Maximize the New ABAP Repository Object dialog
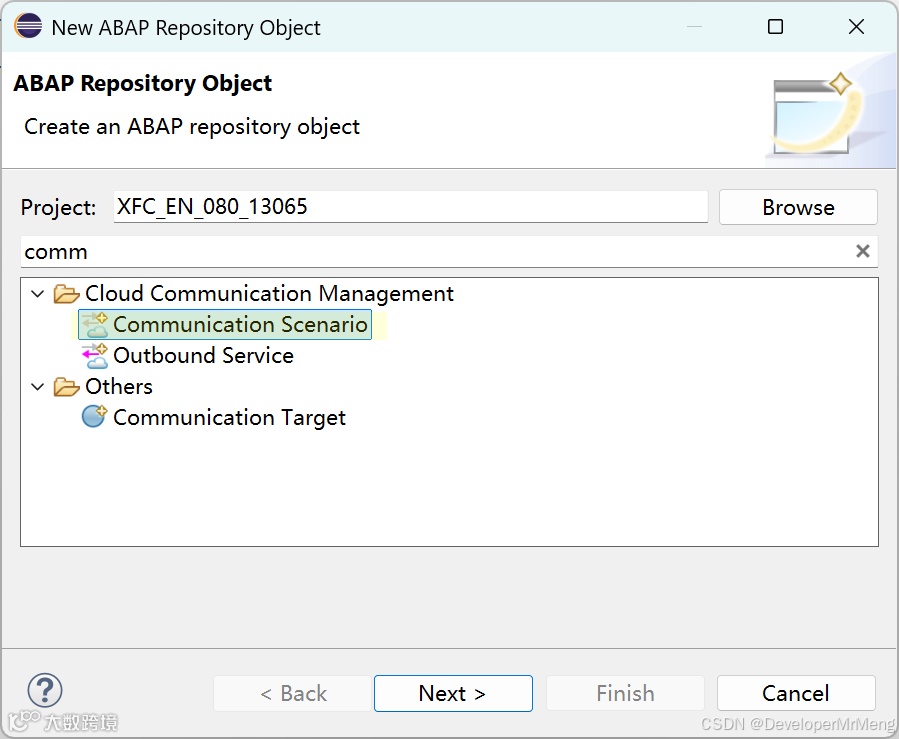 pos(775,27)
